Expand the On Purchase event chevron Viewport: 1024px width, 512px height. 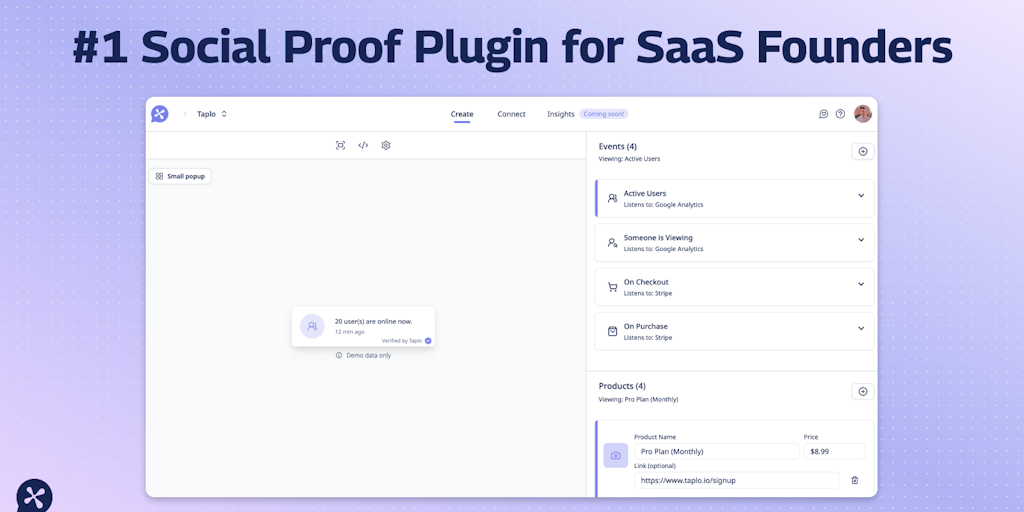pos(861,328)
